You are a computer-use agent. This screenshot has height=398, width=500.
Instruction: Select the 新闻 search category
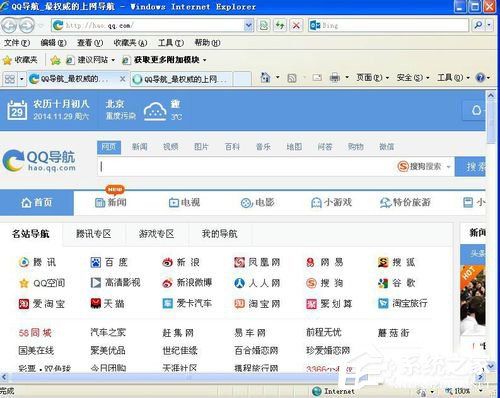coord(139,147)
